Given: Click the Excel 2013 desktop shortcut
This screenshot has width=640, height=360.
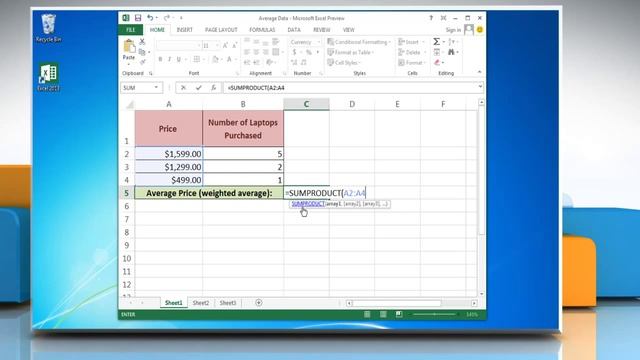Looking at the screenshot, I should tap(49, 77).
